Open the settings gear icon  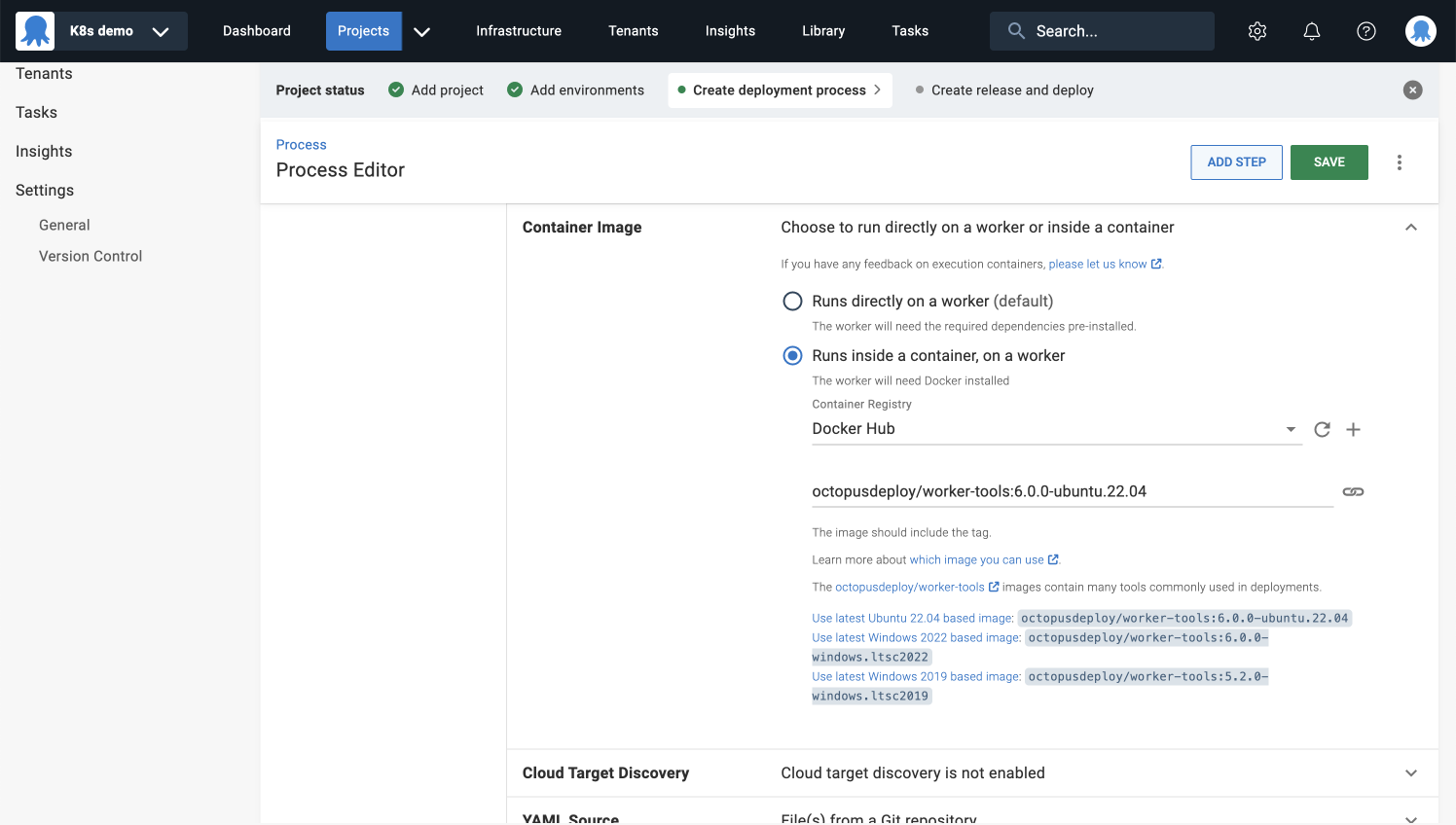click(1257, 31)
